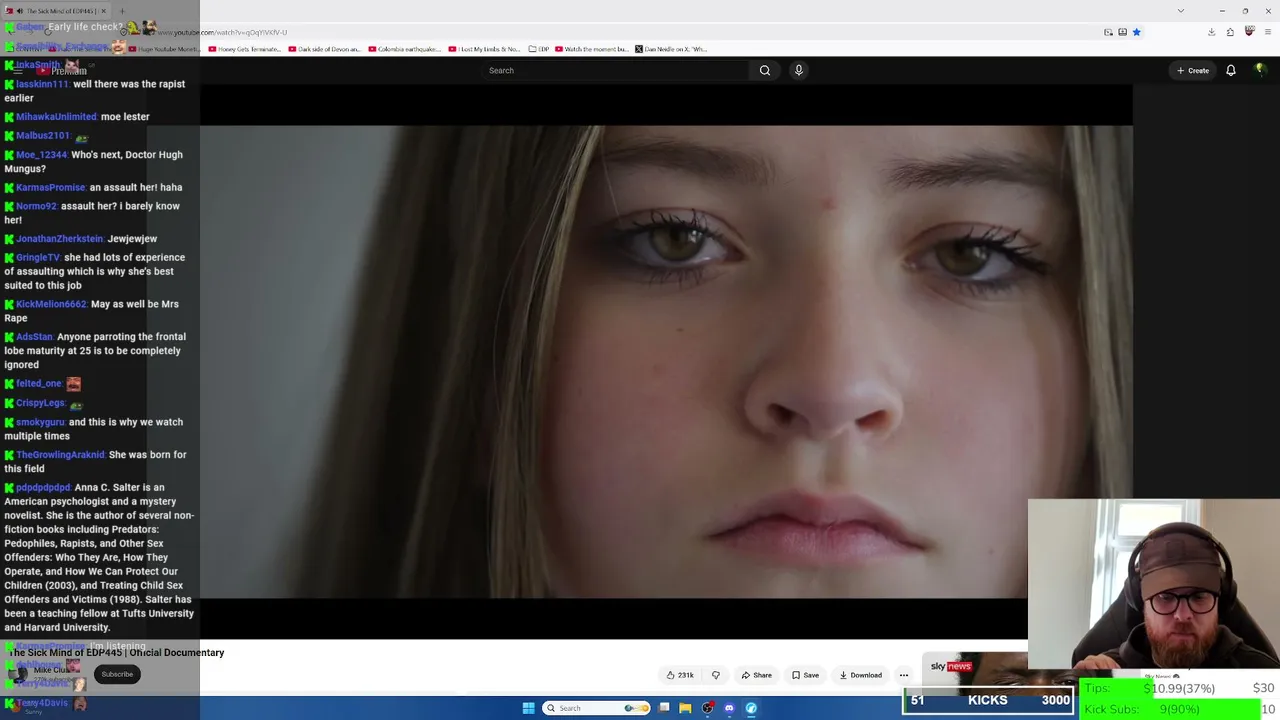Subscribe to the Mike Clum channel
The image size is (1280, 720).
[117, 674]
